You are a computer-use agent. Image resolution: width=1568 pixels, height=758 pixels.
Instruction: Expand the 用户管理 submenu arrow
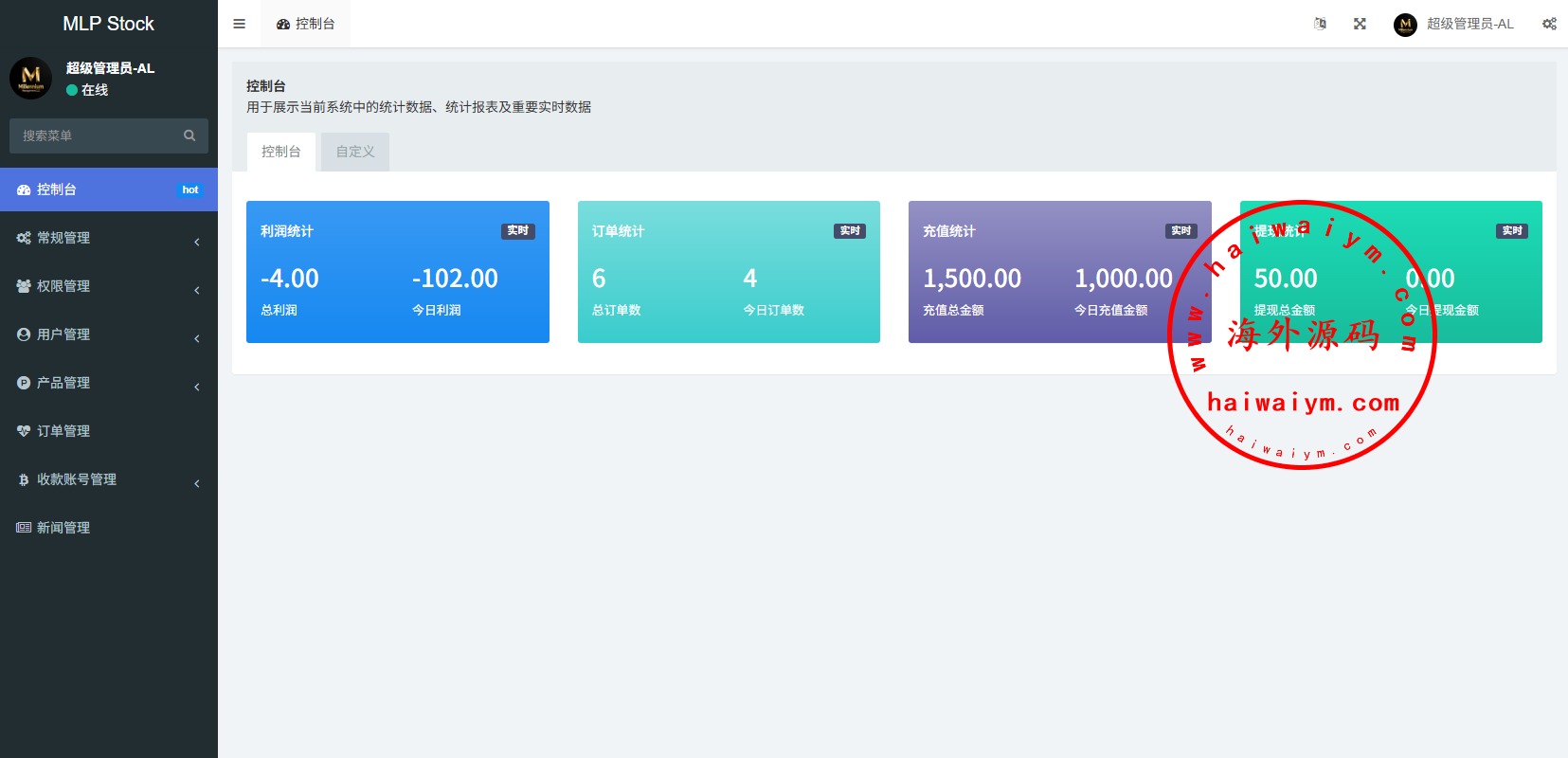(197, 338)
